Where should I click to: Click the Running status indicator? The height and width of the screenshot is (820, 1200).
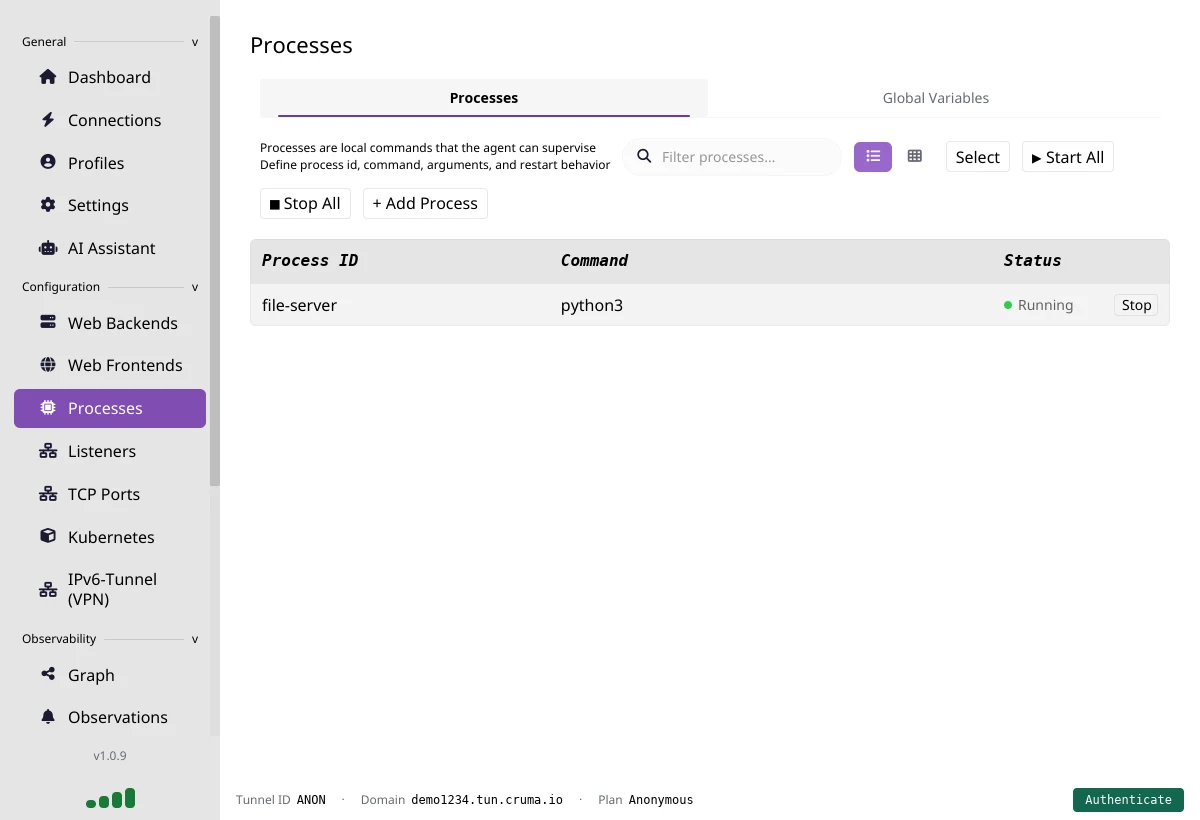click(1038, 305)
